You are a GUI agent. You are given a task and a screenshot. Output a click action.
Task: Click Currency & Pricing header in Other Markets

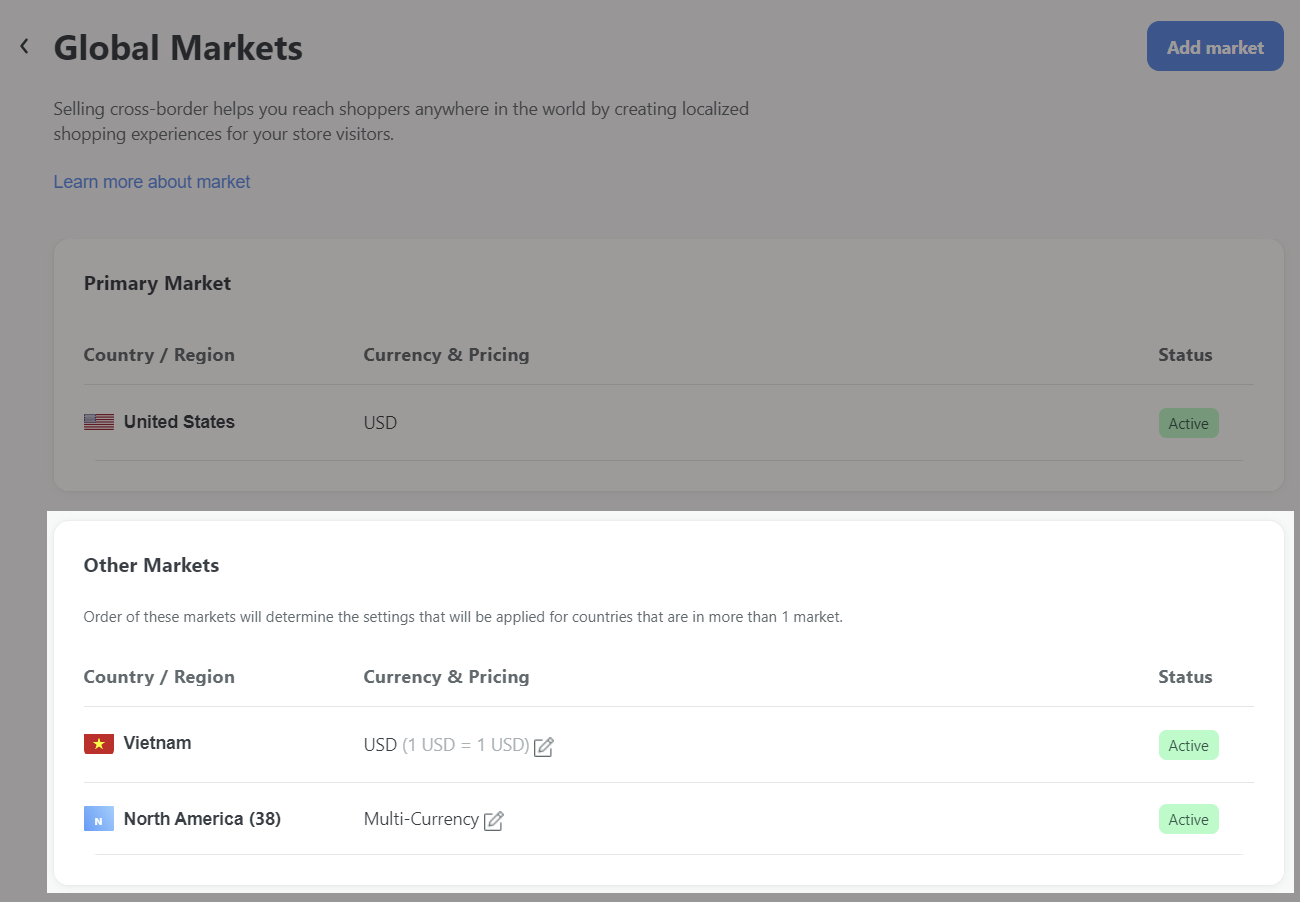446,677
